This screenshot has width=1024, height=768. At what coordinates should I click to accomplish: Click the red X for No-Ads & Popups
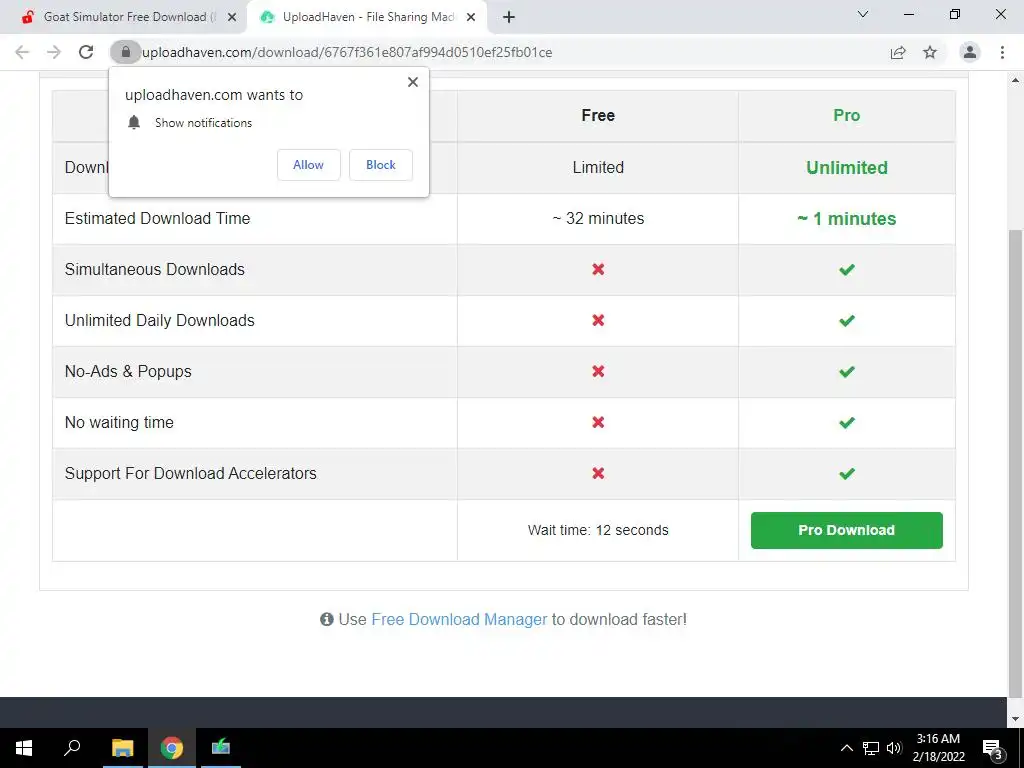point(598,371)
